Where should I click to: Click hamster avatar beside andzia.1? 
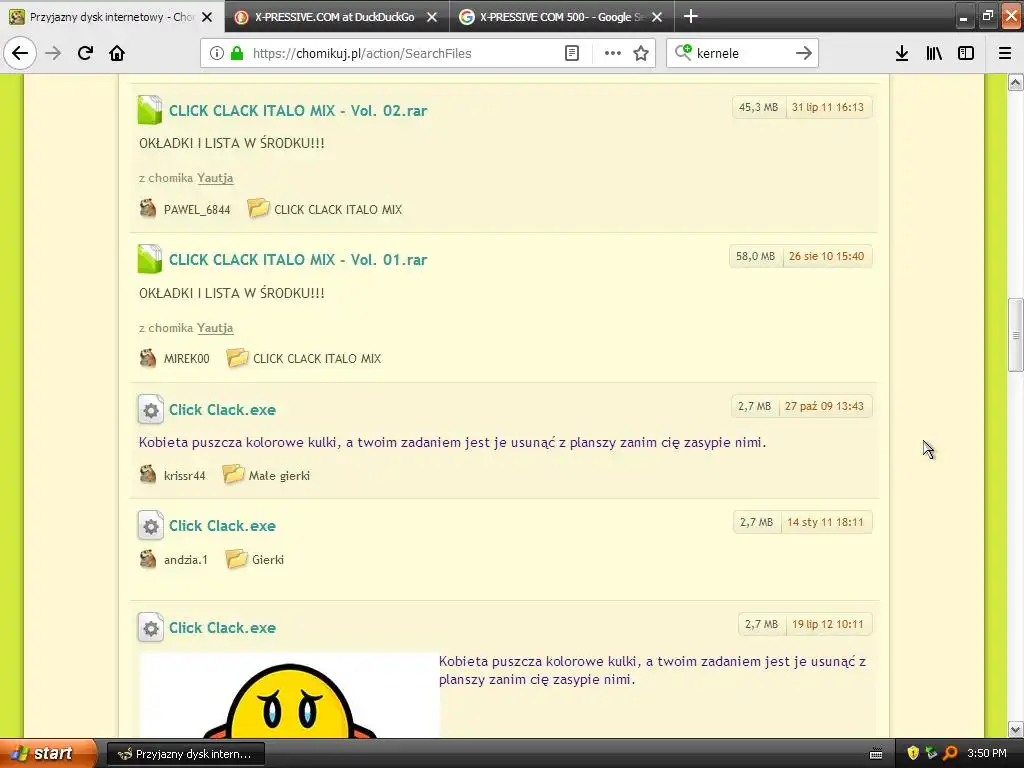[148, 558]
